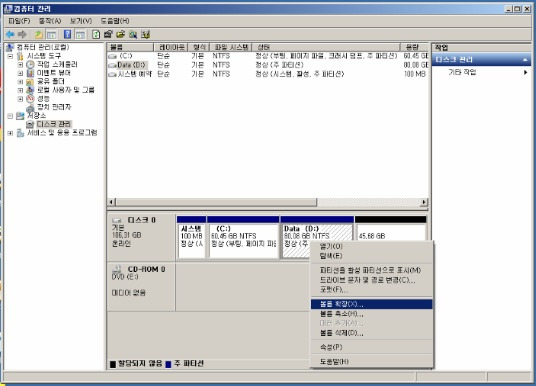
Task: Click volume list scrollbar right arrow
Action: pyautogui.click(x=424, y=202)
